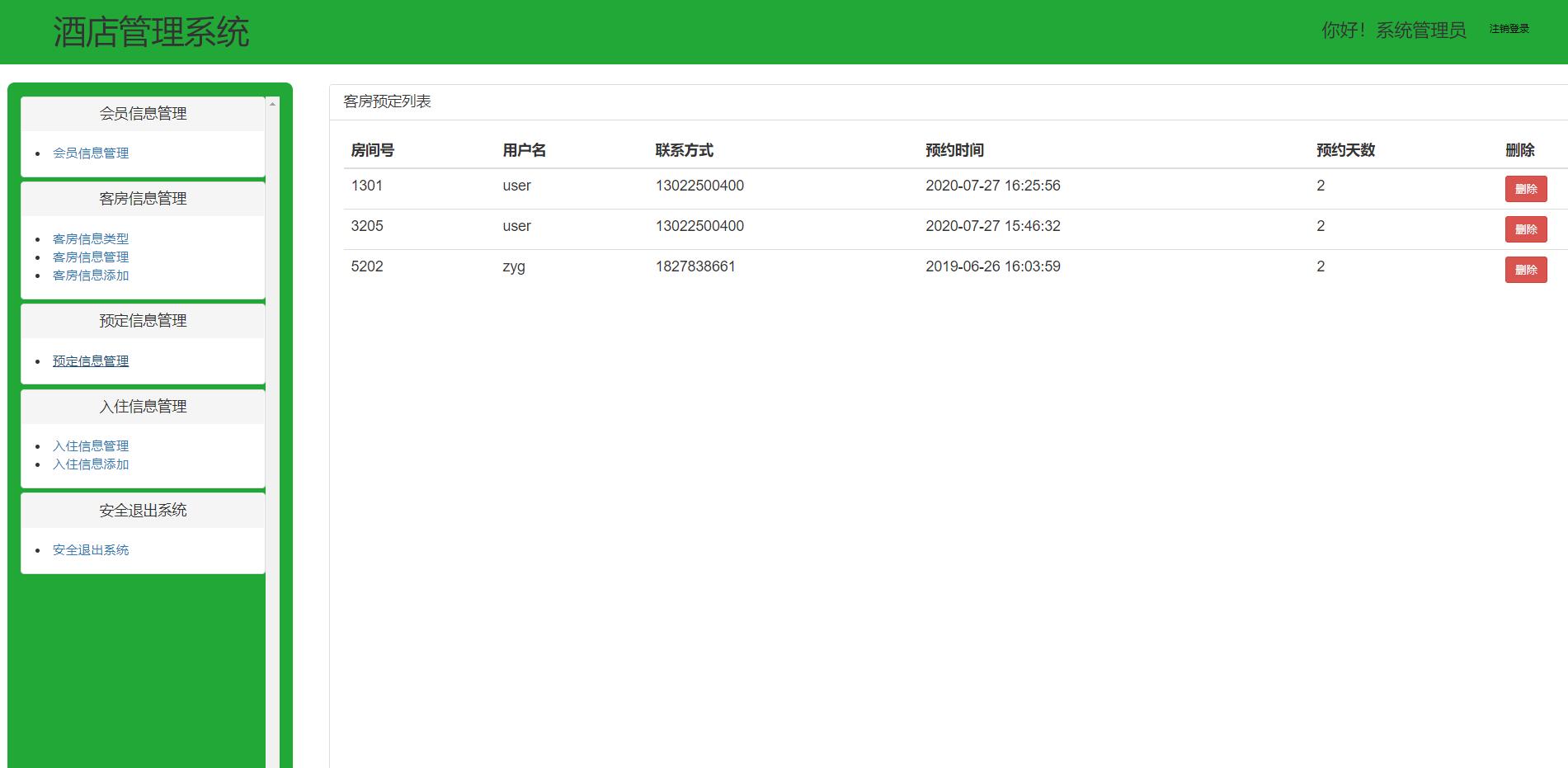The image size is (1568, 768).
Task: Choose the 入住信息添加 link
Action: point(91,464)
